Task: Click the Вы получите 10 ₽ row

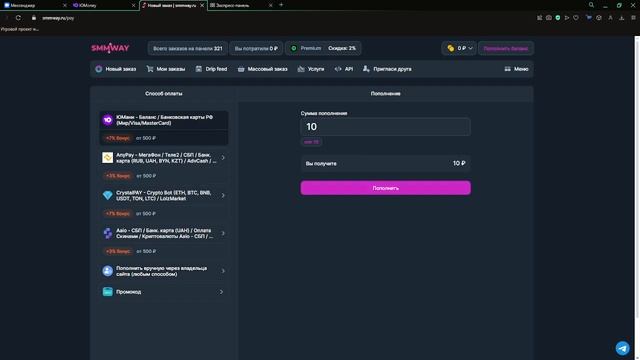Action: [385, 163]
